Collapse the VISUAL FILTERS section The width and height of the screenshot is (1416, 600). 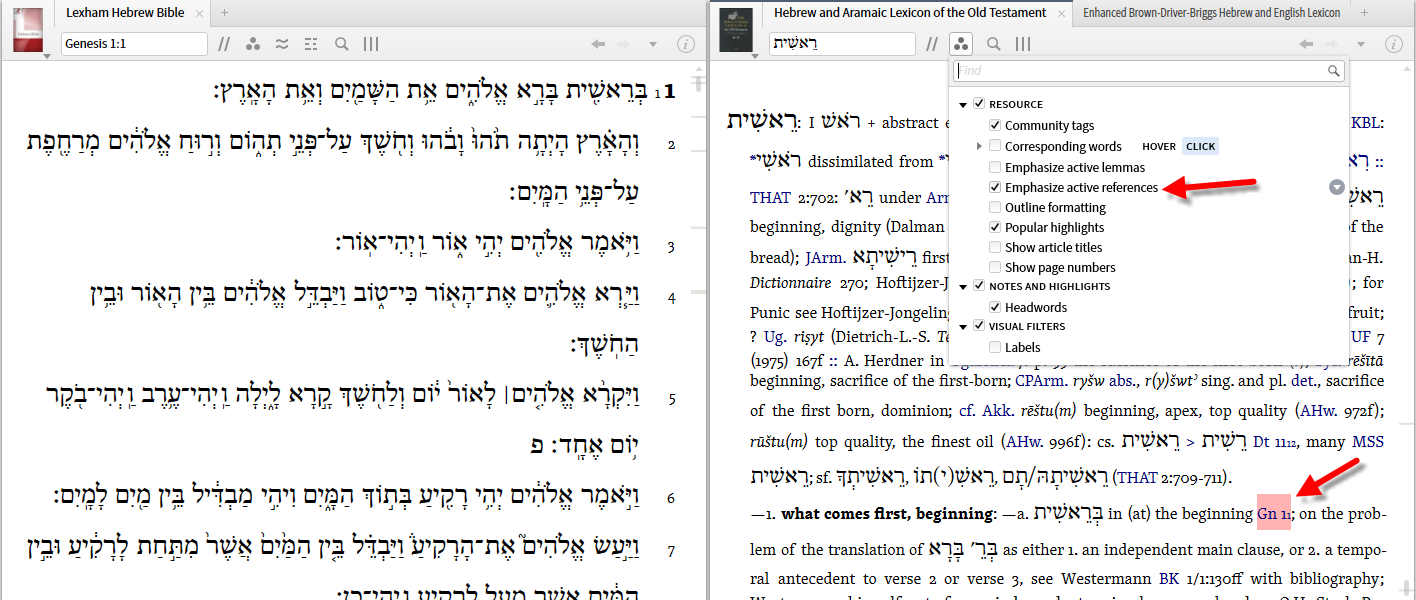point(963,326)
